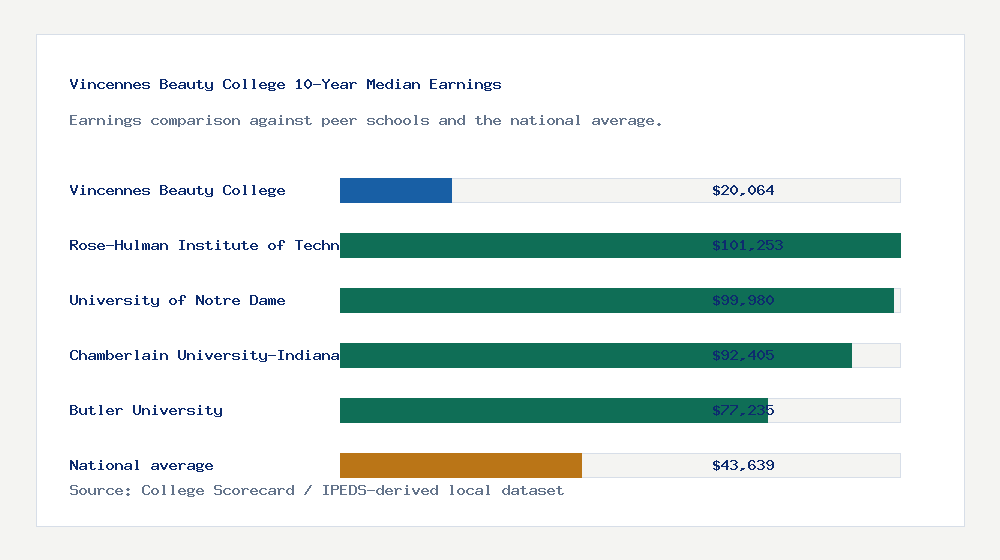
Task: Select the 'Rose-Hulman Institute of Techn' label
Action: 204,246
